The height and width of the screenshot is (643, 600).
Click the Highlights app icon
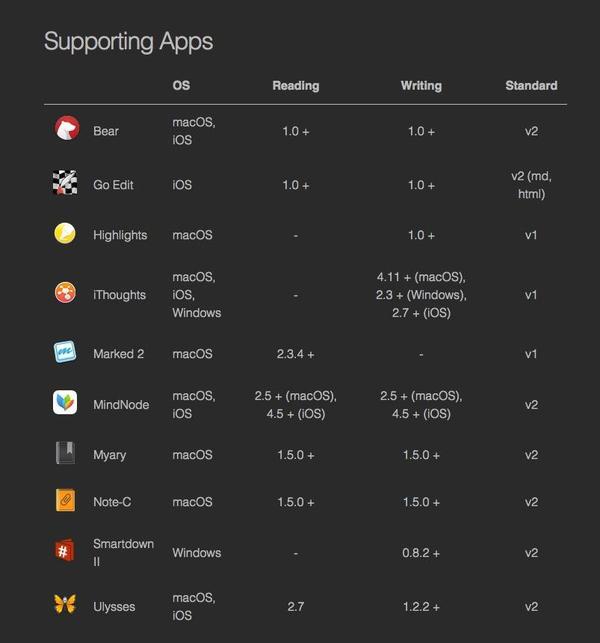pyautogui.click(x=65, y=234)
